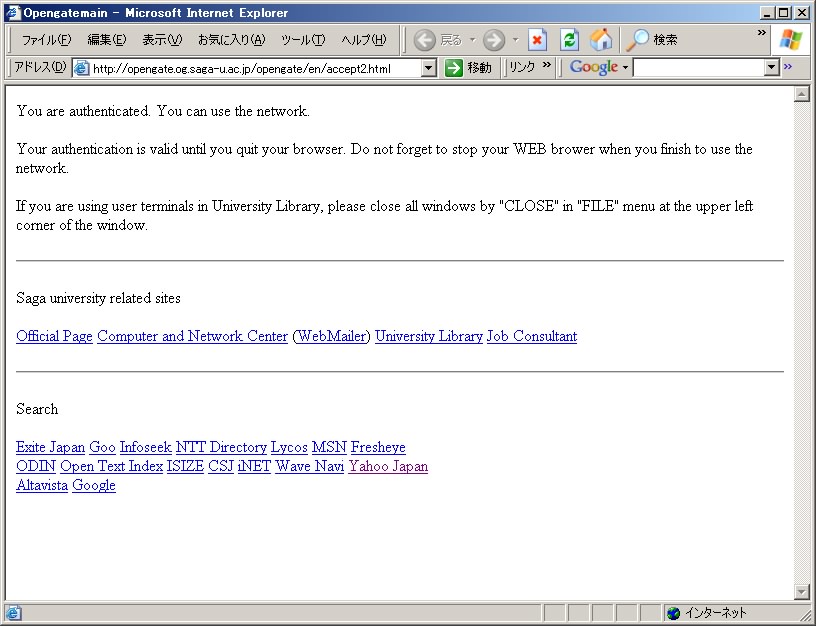Image resolution: width=816 pixels, height=626 pixels.
Task: Click the WebMailer link
Action: click(331, 337)
